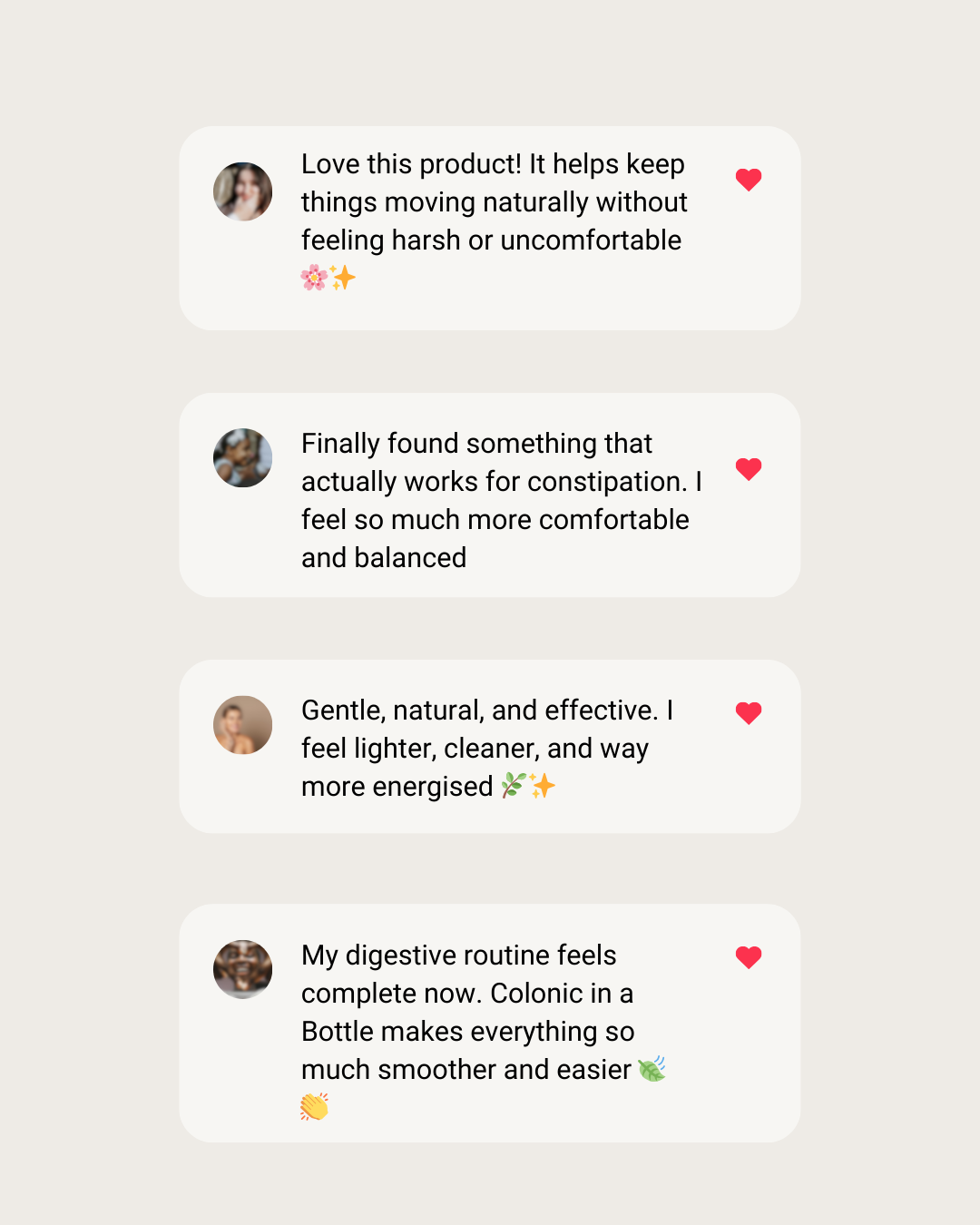Select the "feel lighter, cleaner, and way" line
This screenshot has width=980, height=1225.
coord(475,749)
